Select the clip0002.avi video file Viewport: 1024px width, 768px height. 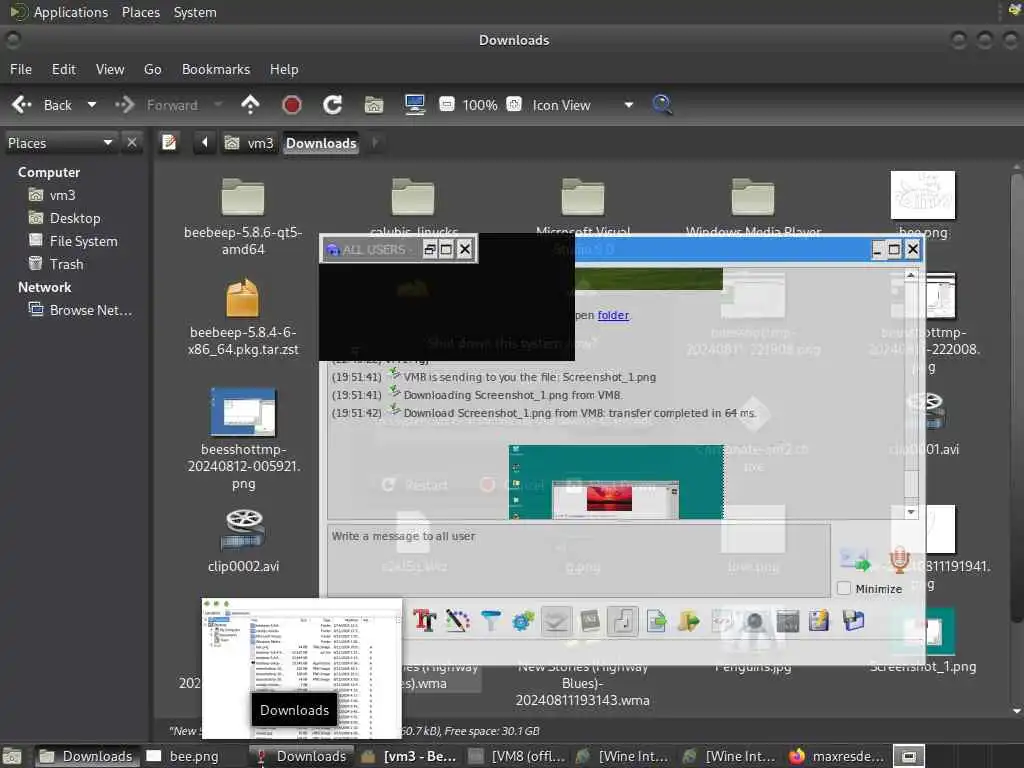click(243, 541)
